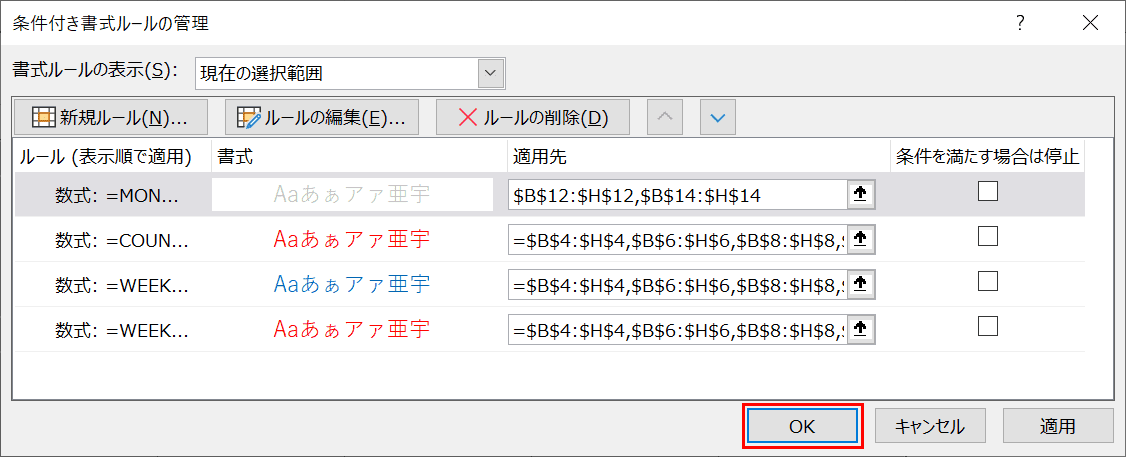
Task: Click range selector icon in blue =WEEK... rule row
Action: tap(861, 285)
